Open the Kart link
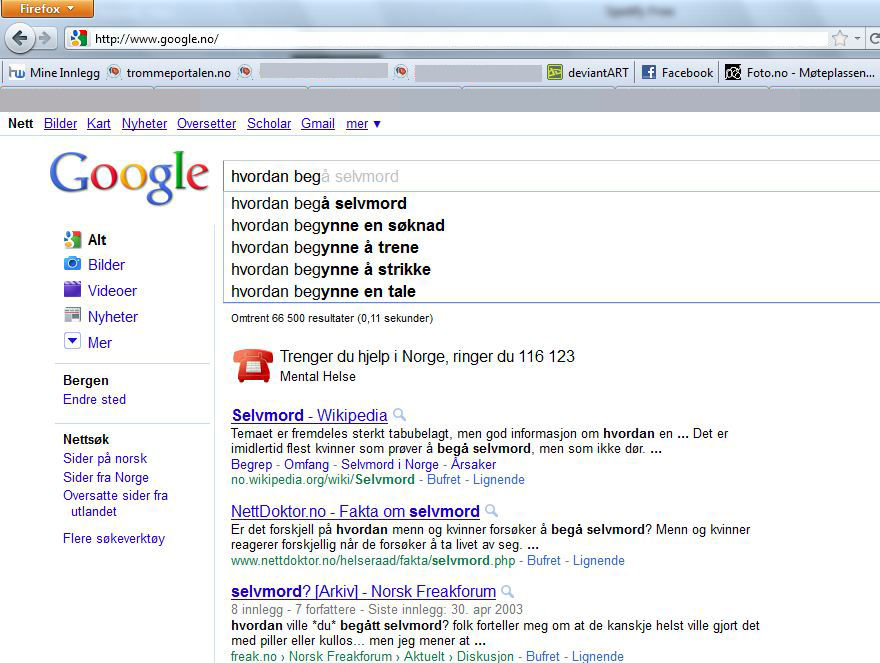Screen dimensions: 880x663 99,124
